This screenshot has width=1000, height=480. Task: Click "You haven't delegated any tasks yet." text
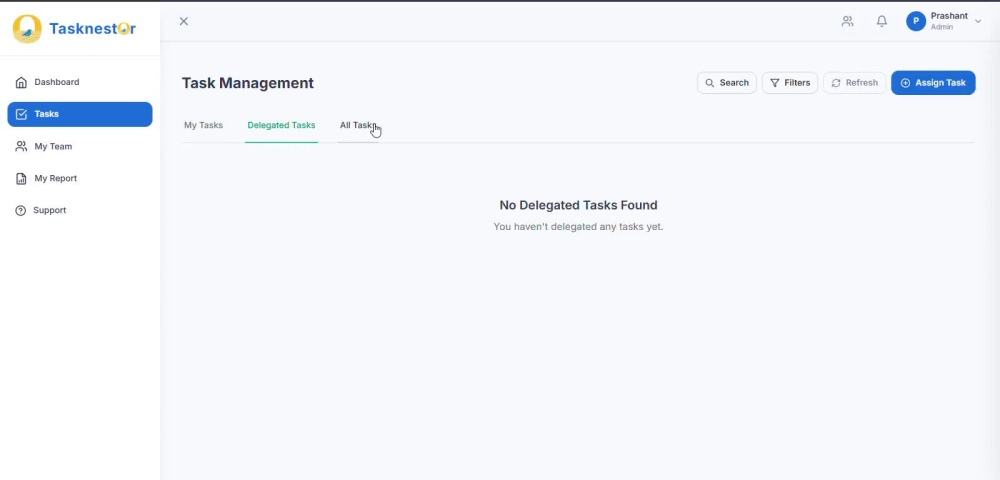578,226
